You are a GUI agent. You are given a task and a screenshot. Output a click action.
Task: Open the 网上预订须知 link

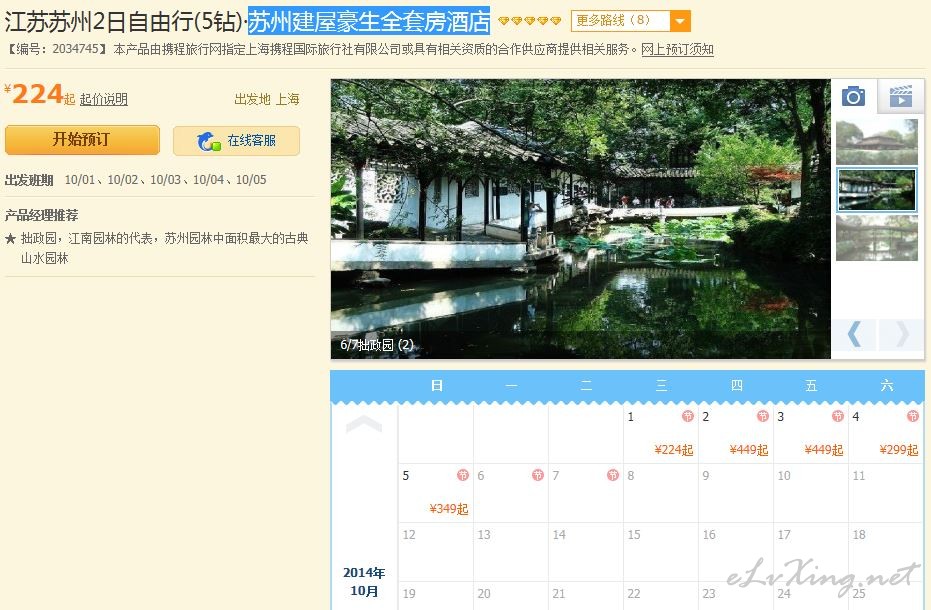coord(677,49)
